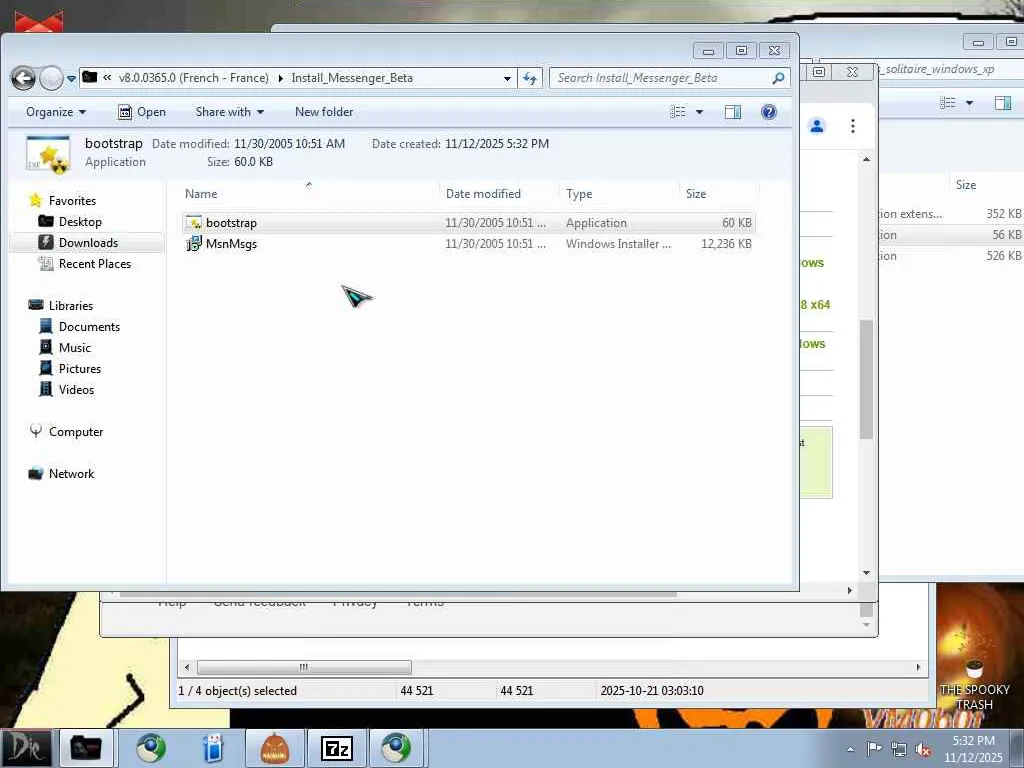Open Recent Places in Favorites
1024x768 pixels.
(85, 263)
